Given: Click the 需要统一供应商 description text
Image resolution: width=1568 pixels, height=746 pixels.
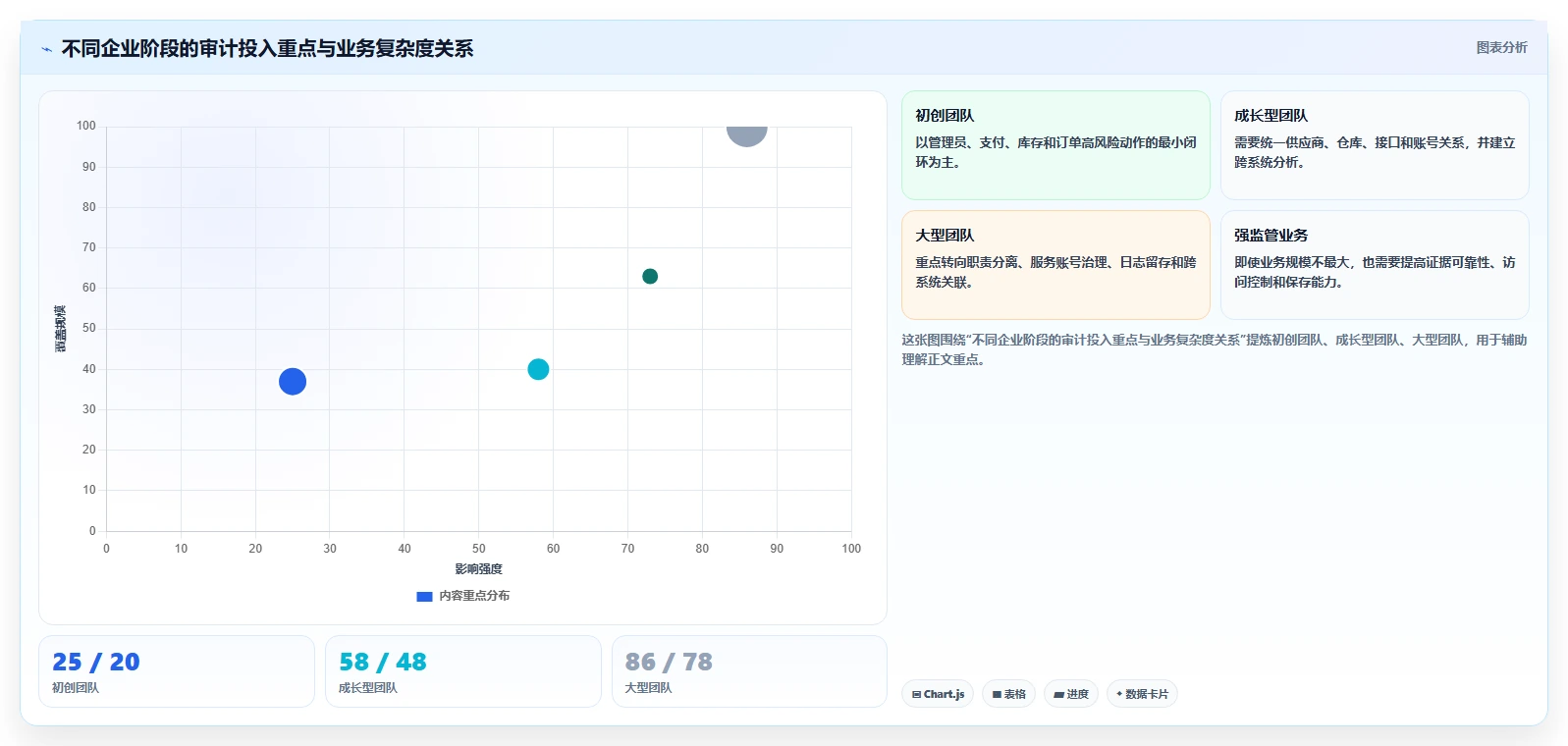Looking at the screenshot, I should (x=1375, y=152).
